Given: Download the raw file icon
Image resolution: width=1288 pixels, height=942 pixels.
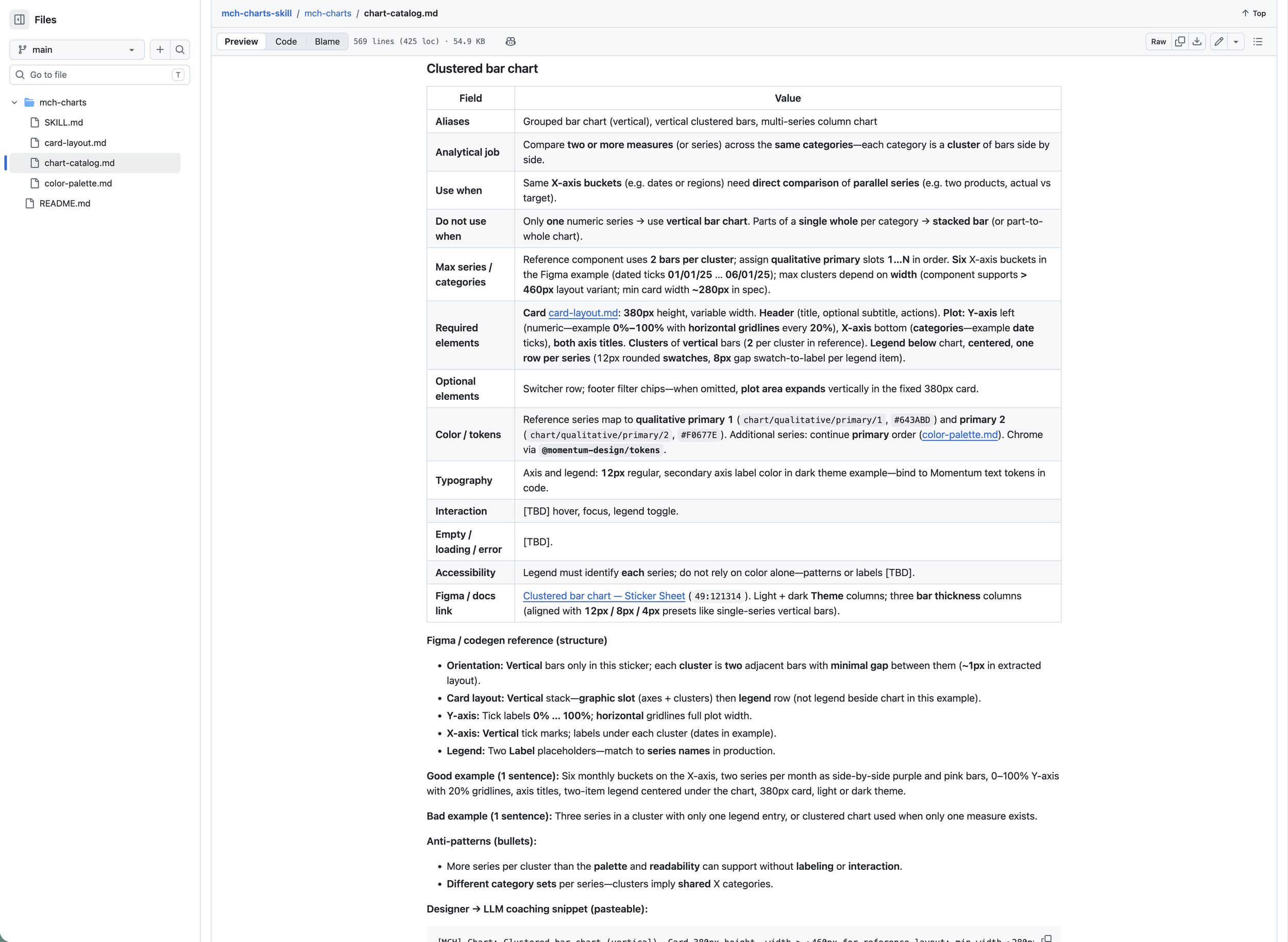Looking at the screenshot, I should click(x=1197, y=42).
